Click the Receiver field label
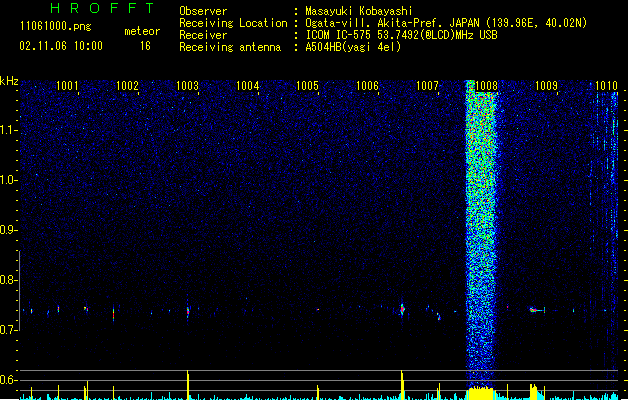629x400 pixels. tap(203, 35)
